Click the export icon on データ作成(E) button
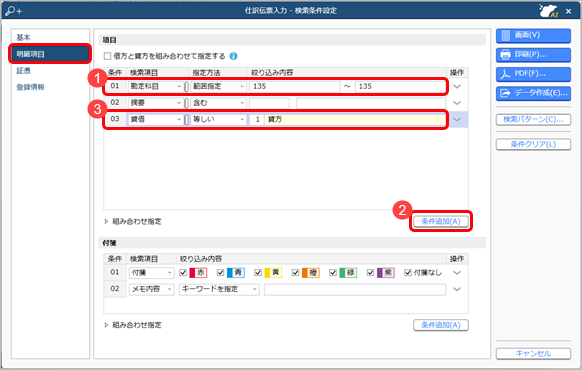 click(506, 93)
